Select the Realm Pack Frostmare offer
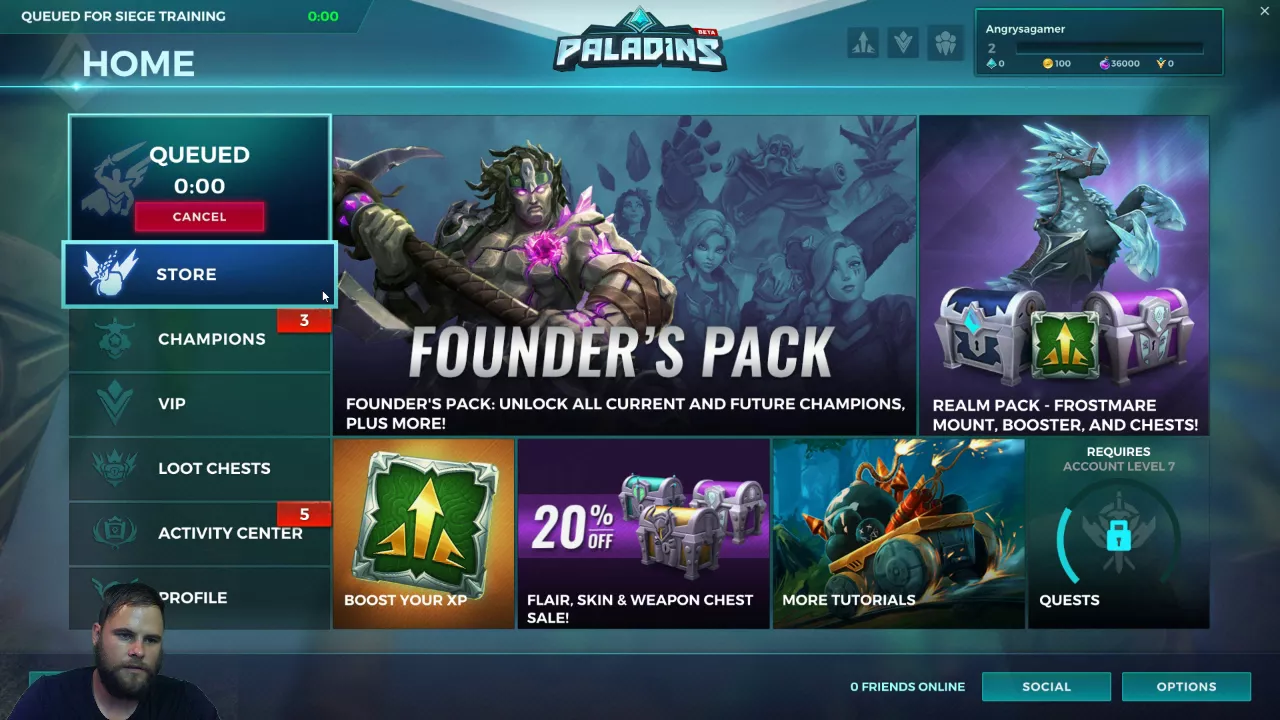Image resolution: width=1280 pixels, height=720 pixels. click(1064, 275)
